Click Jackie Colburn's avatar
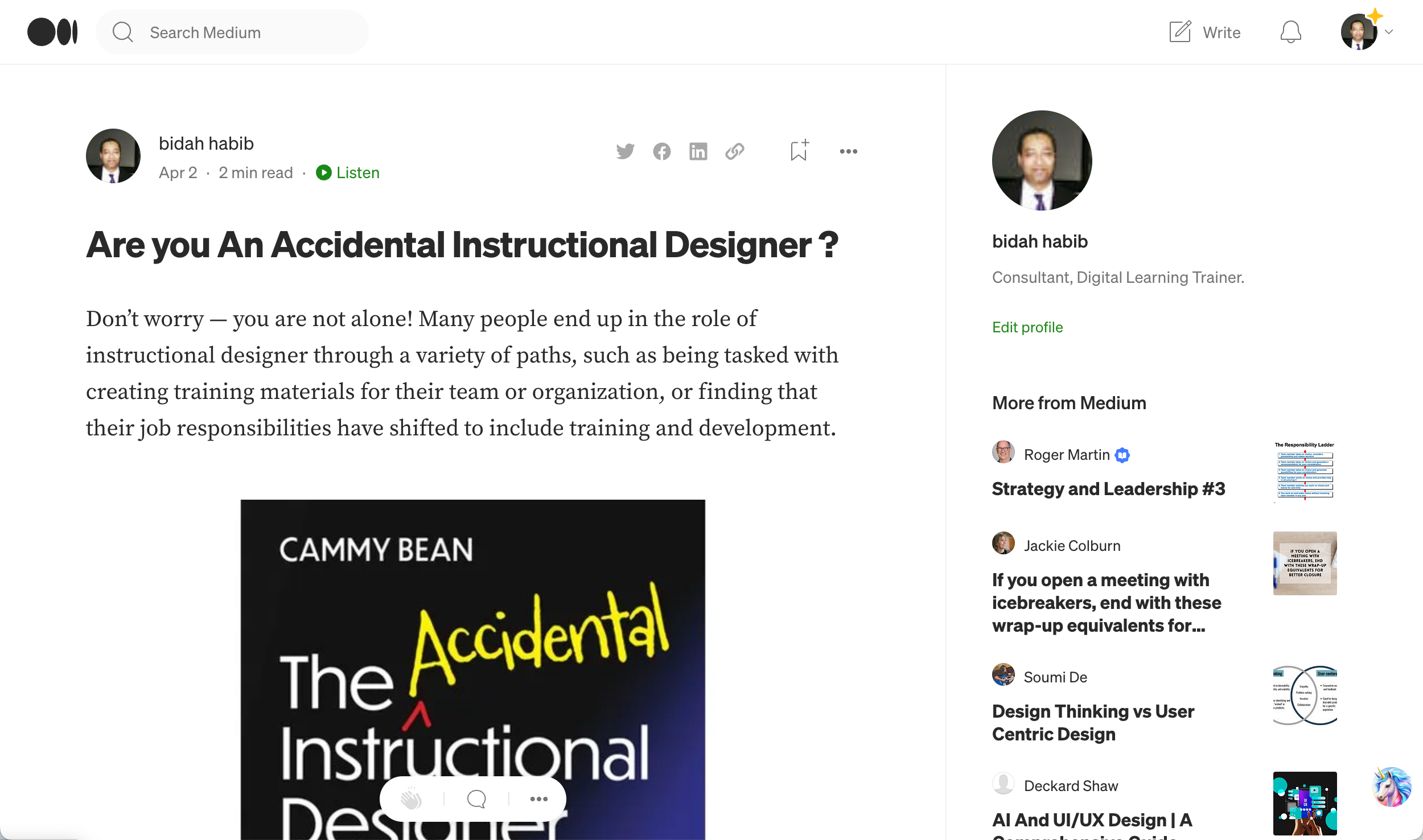Screen dimensions: 1423x840 click(x=1003, y=543)
